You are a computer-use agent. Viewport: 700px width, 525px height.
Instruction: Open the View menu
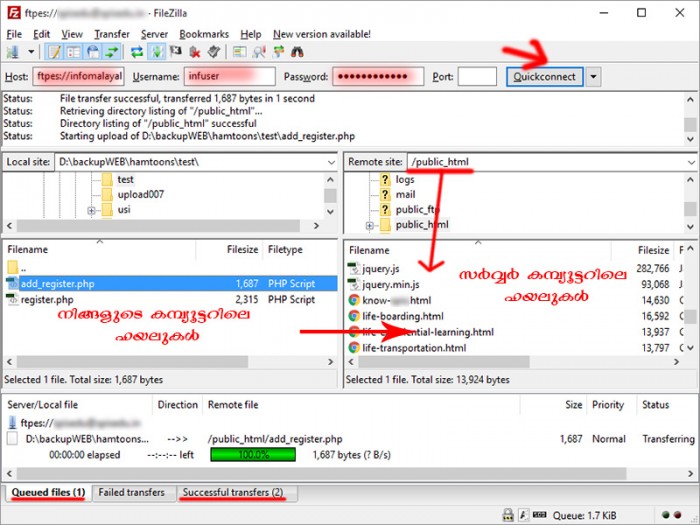[x=71, y=34]
